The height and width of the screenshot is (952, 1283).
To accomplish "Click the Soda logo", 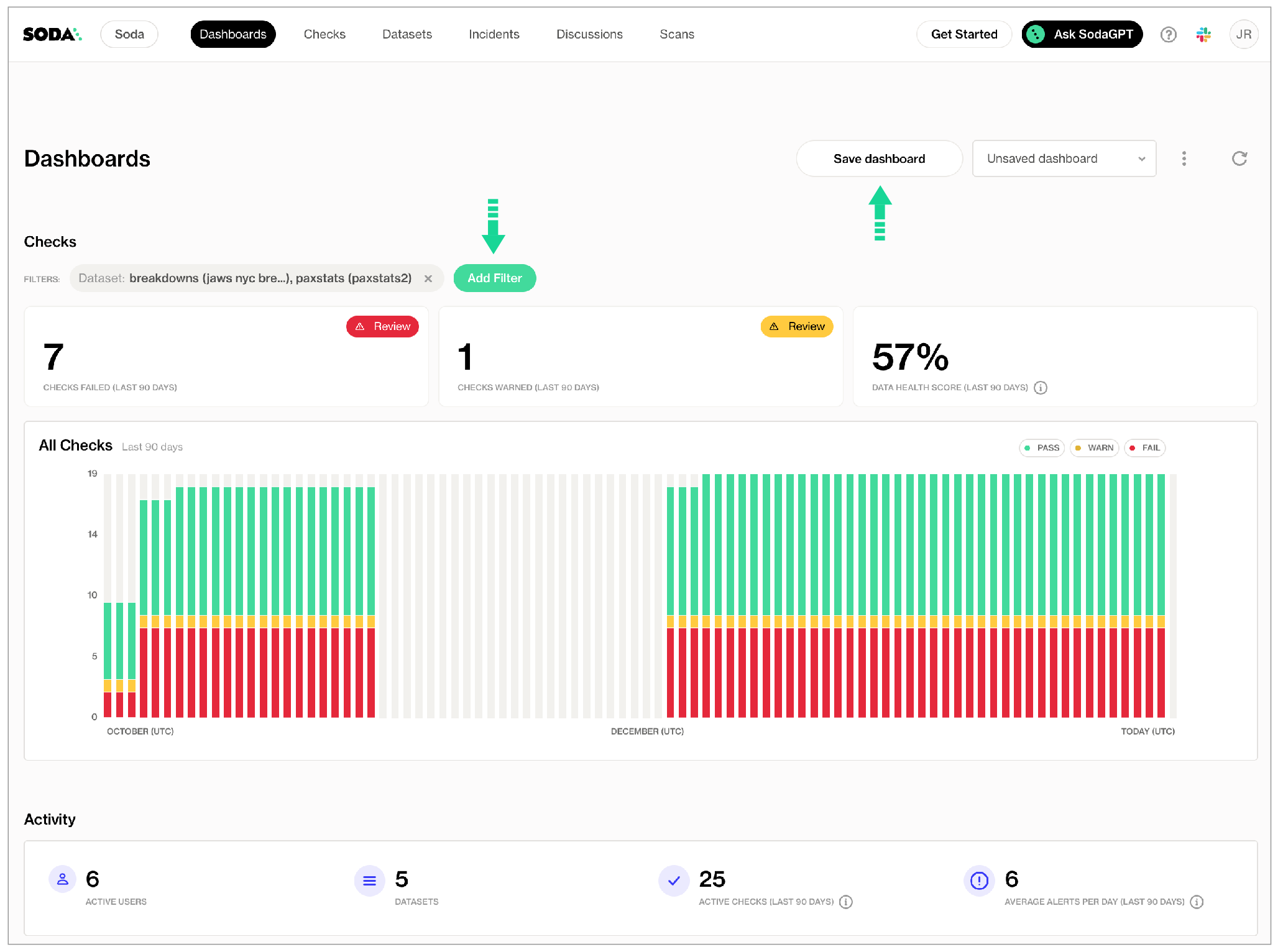I will (x=52, y=35).
